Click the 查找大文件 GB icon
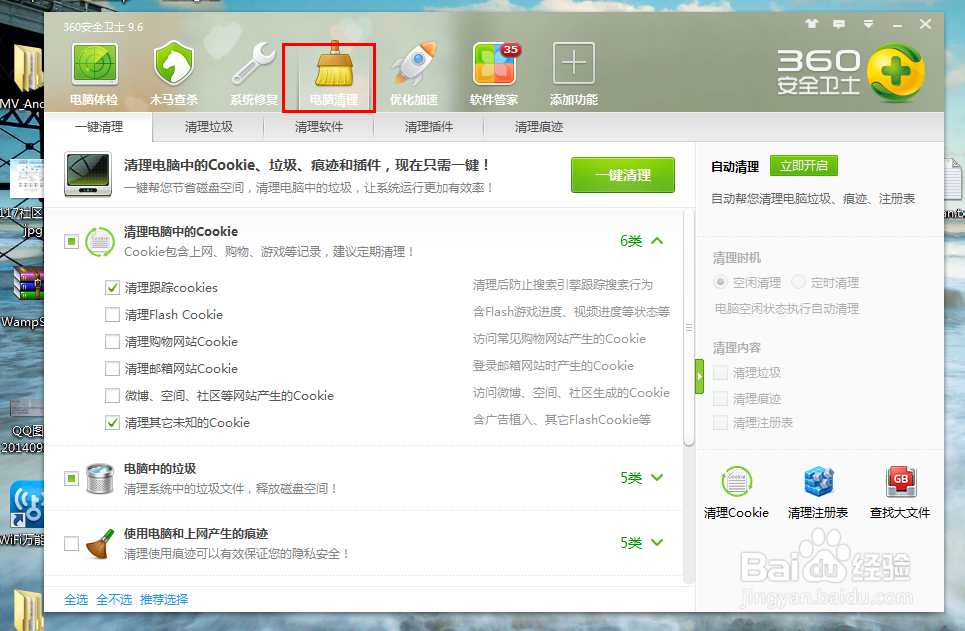Image resolution: width=965 pixels, height=631 pixels. pyautogui.click(x=900, y=481)
